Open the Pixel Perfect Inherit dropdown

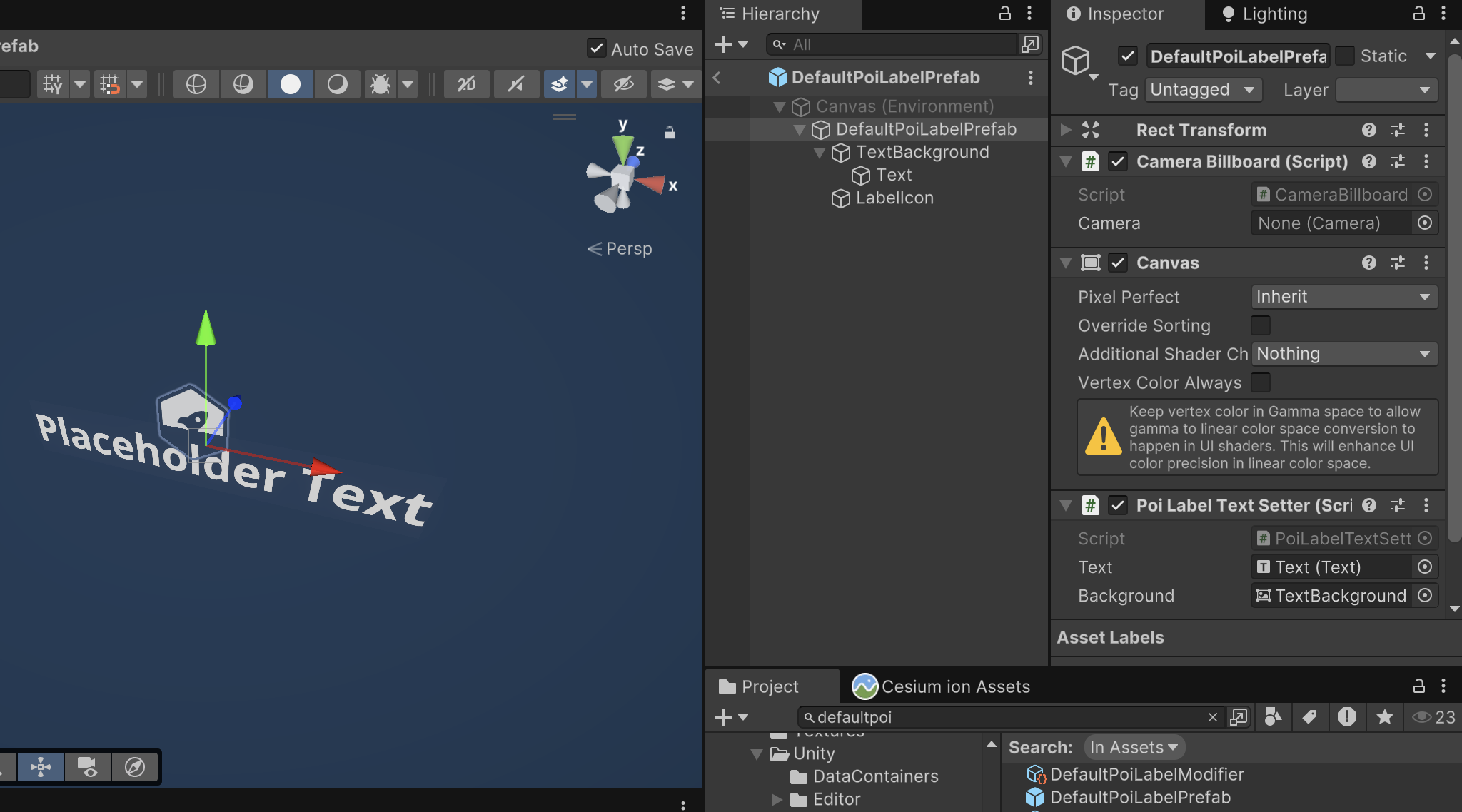[1343, 297]
